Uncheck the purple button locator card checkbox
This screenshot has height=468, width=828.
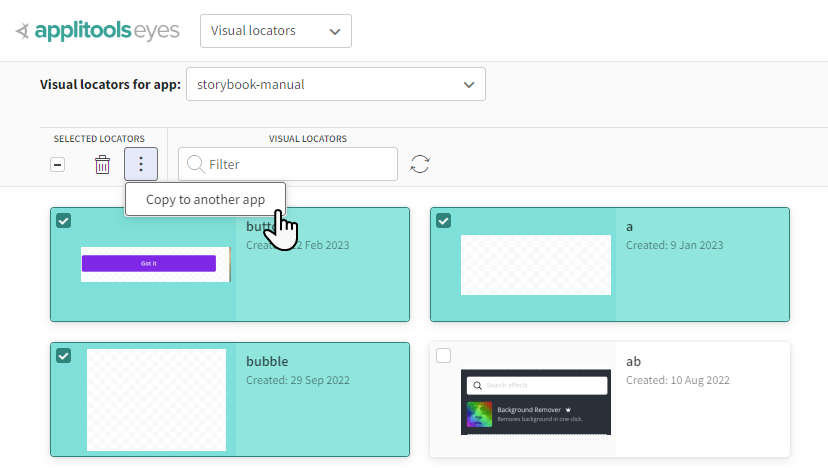64,221
